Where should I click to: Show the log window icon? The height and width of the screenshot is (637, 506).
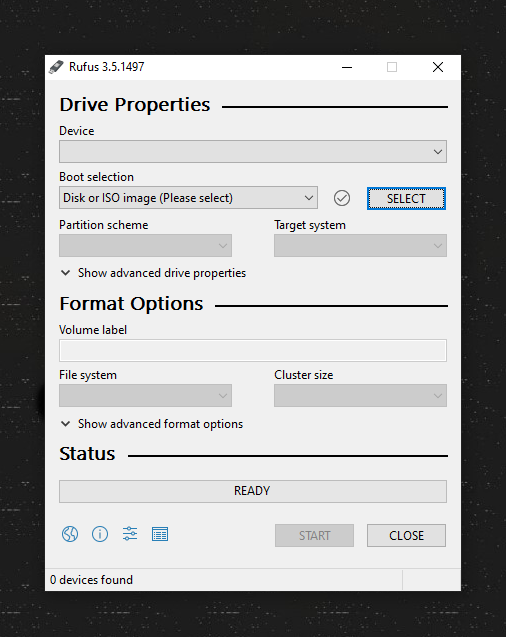pos(160,534)
